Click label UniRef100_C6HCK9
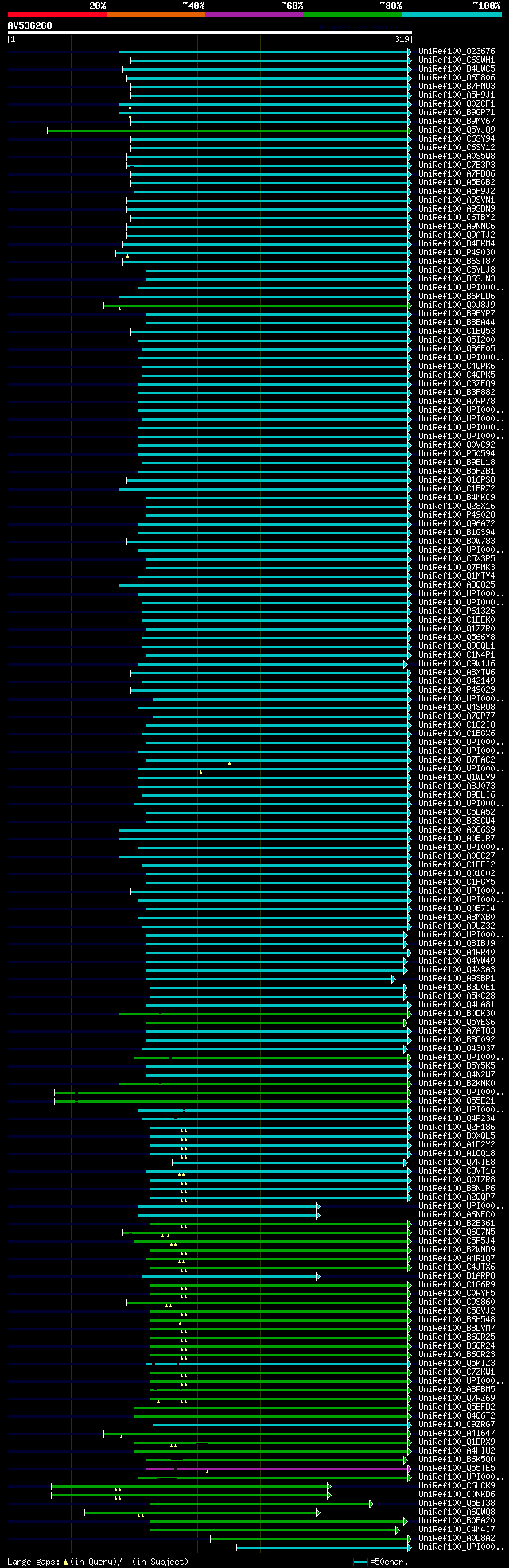 coord(457,1486)
